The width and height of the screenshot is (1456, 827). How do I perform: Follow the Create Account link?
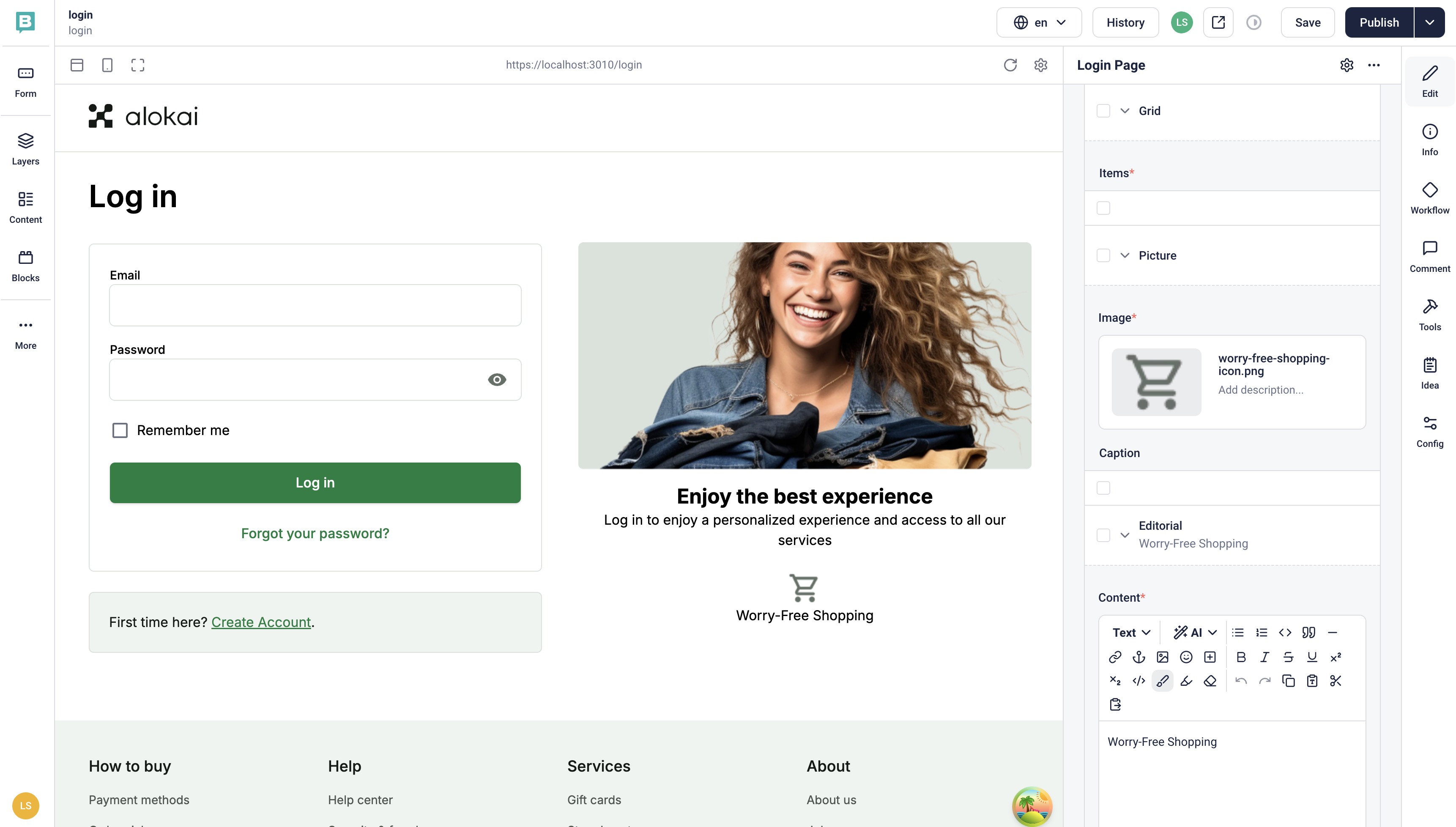tap(261, 622)
